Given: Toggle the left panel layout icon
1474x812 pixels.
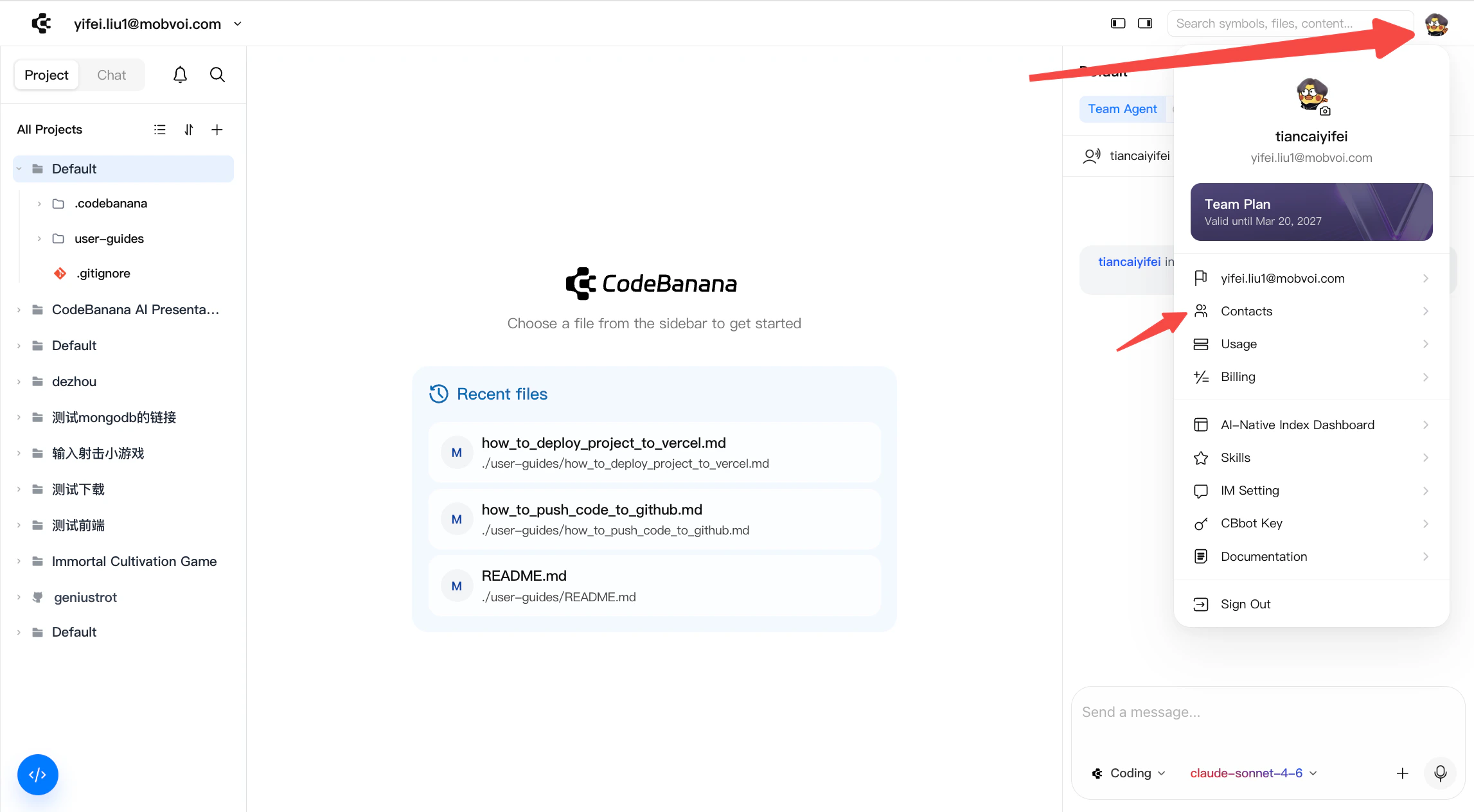Looking at the screenshot, I should [x=1118, y=24].
